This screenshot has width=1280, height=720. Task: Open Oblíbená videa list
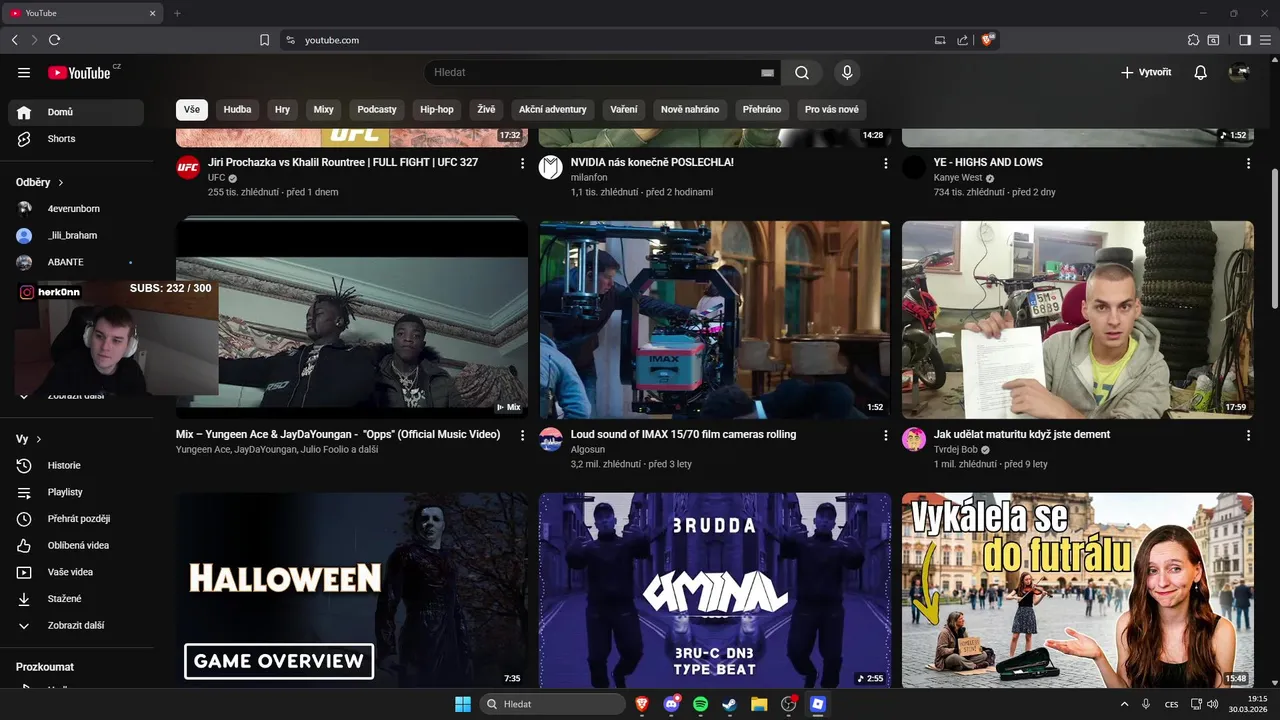[x=76, y=545]
